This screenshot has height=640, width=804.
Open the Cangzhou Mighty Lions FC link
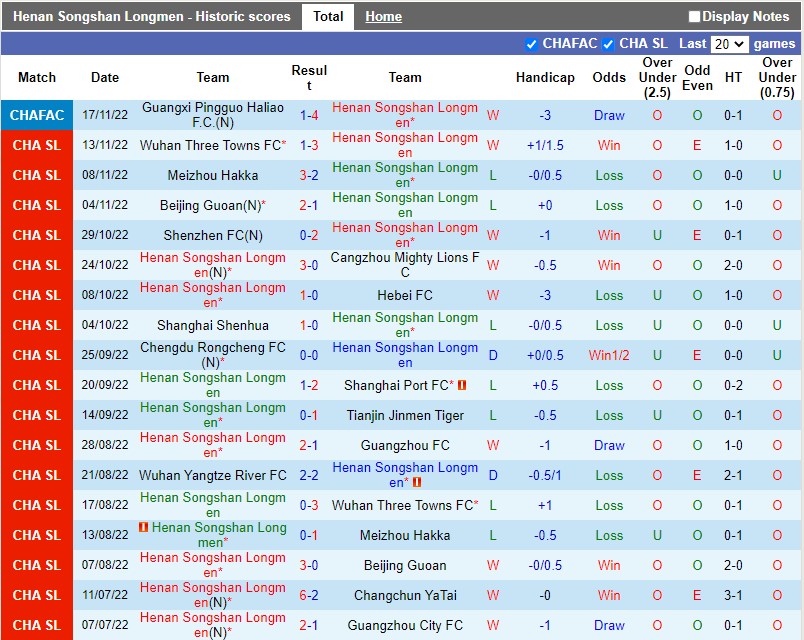(404, 265)
